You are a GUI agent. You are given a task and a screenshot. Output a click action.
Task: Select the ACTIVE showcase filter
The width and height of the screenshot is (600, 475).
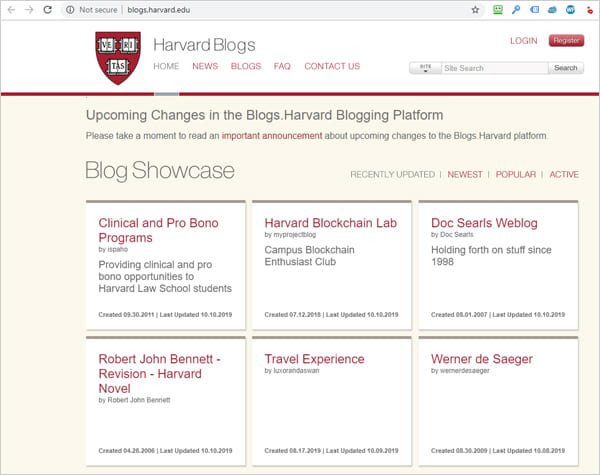point(564,175)
